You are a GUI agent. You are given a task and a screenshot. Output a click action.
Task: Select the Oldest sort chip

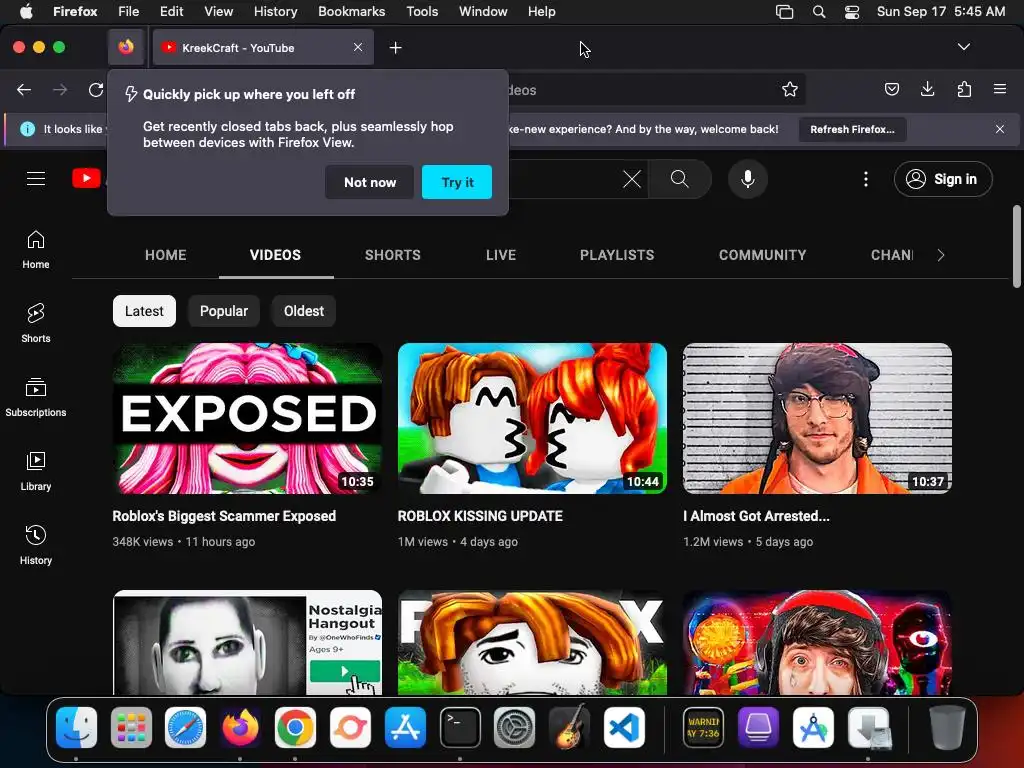[304, 311]
